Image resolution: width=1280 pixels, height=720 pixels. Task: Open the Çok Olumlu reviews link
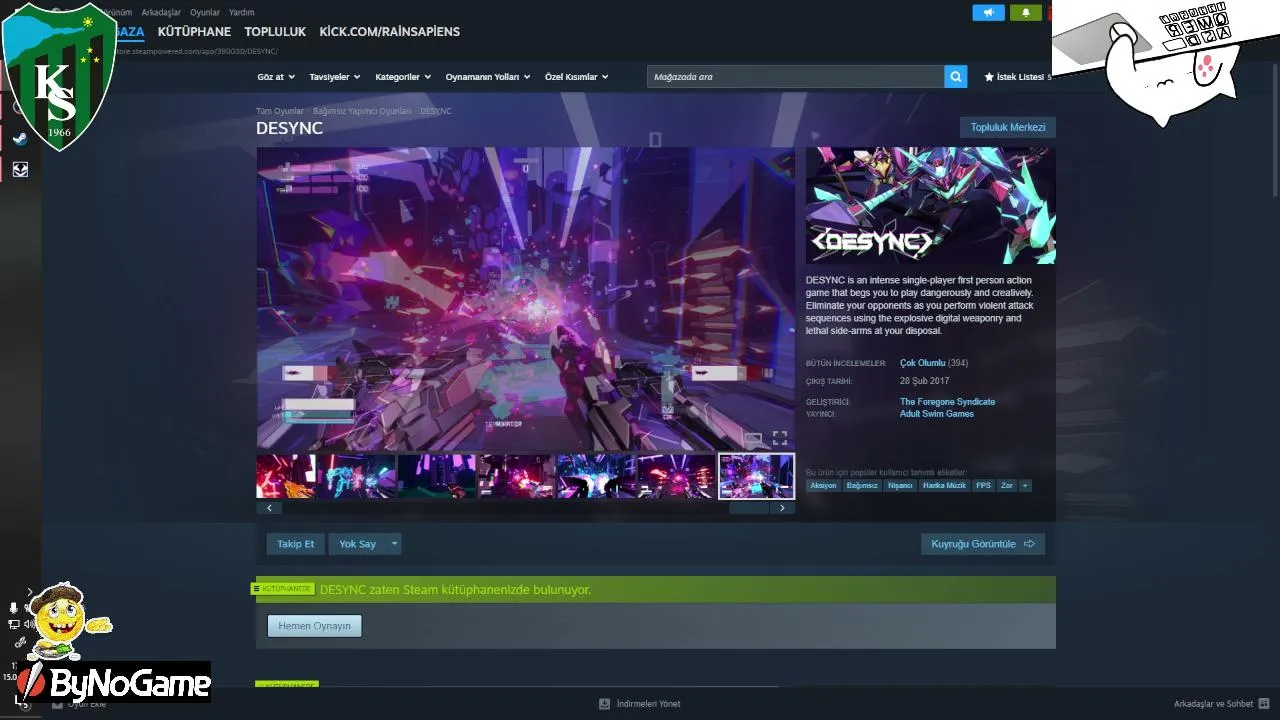(922, 363)
